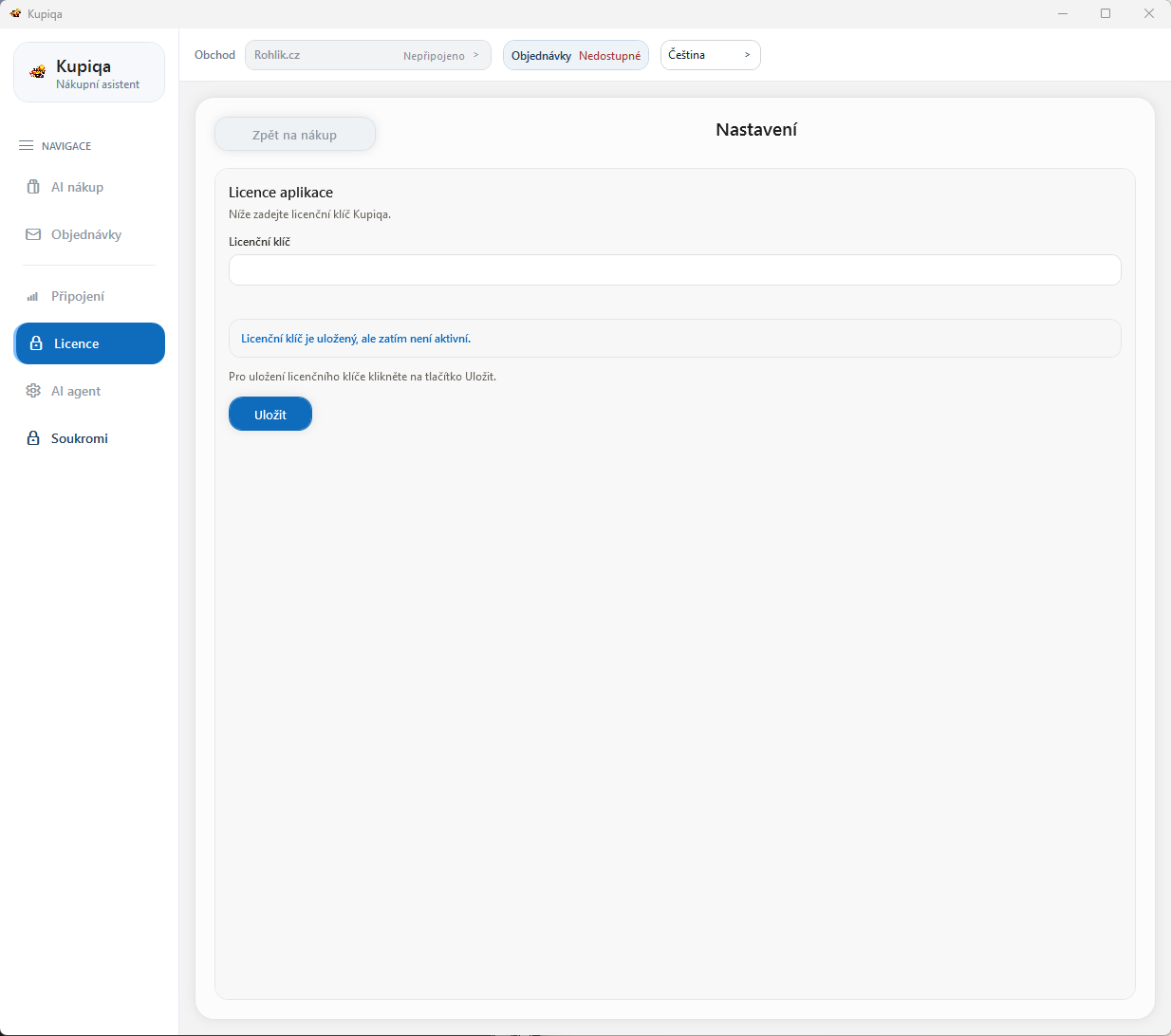This screenshot has height=1036, width=1171.
Task: Click the padlock icon in Licence item
Action: coord(36,343)
